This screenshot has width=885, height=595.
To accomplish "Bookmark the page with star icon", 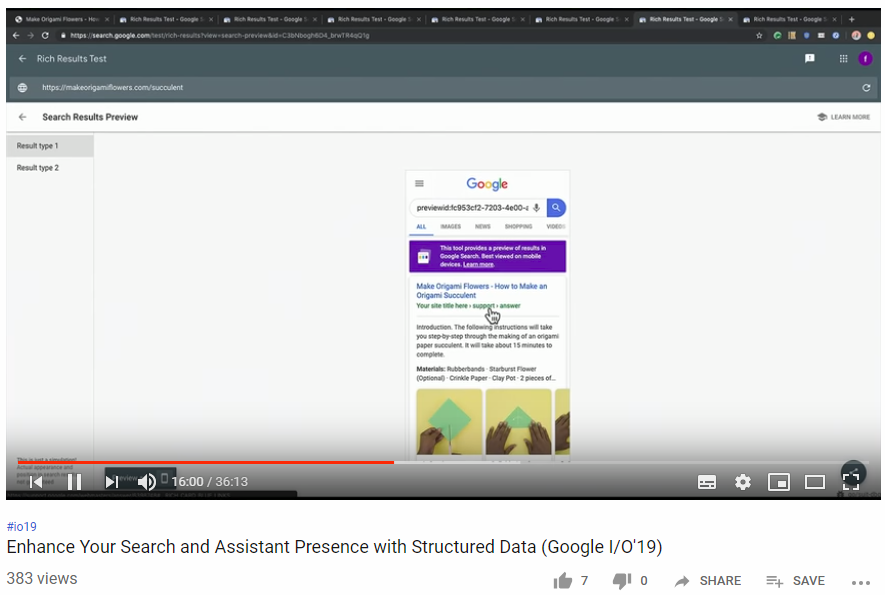I will pyautogui.click(x=759, y=35).
